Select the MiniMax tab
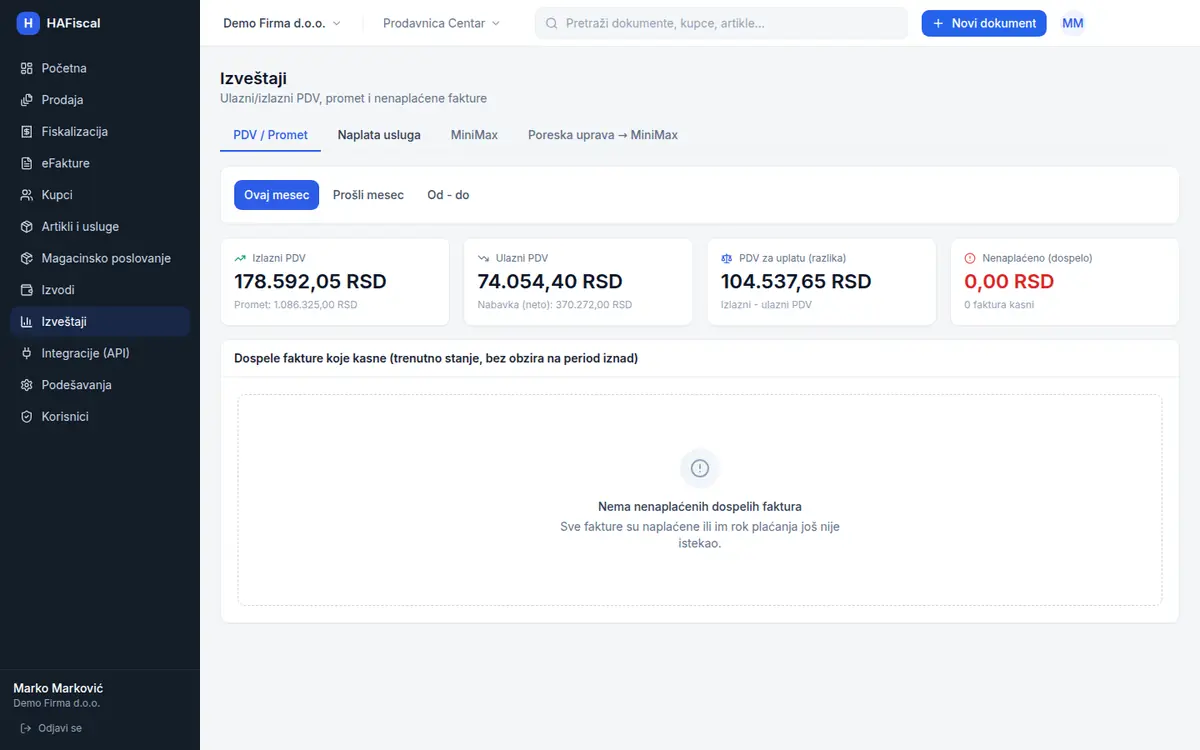The height and width of the screenshot is (750, 1200). pyautogui.click(x=474, y=135)
